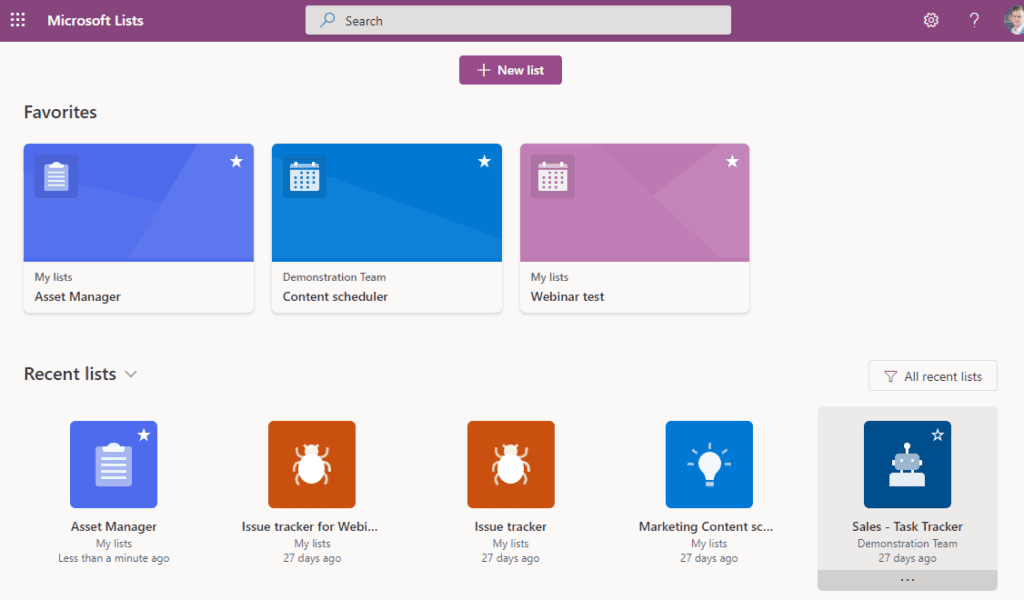Image resolution: width=1024 pixels, height=600 pixels.
Task: Click the recent Asset Manager name label
Action: [114, 526]
